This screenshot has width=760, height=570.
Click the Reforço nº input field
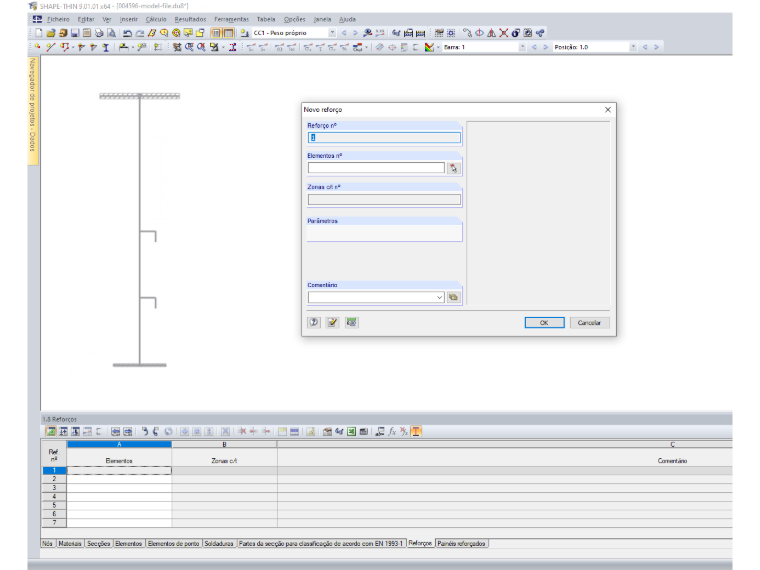(x=384, y=138)
